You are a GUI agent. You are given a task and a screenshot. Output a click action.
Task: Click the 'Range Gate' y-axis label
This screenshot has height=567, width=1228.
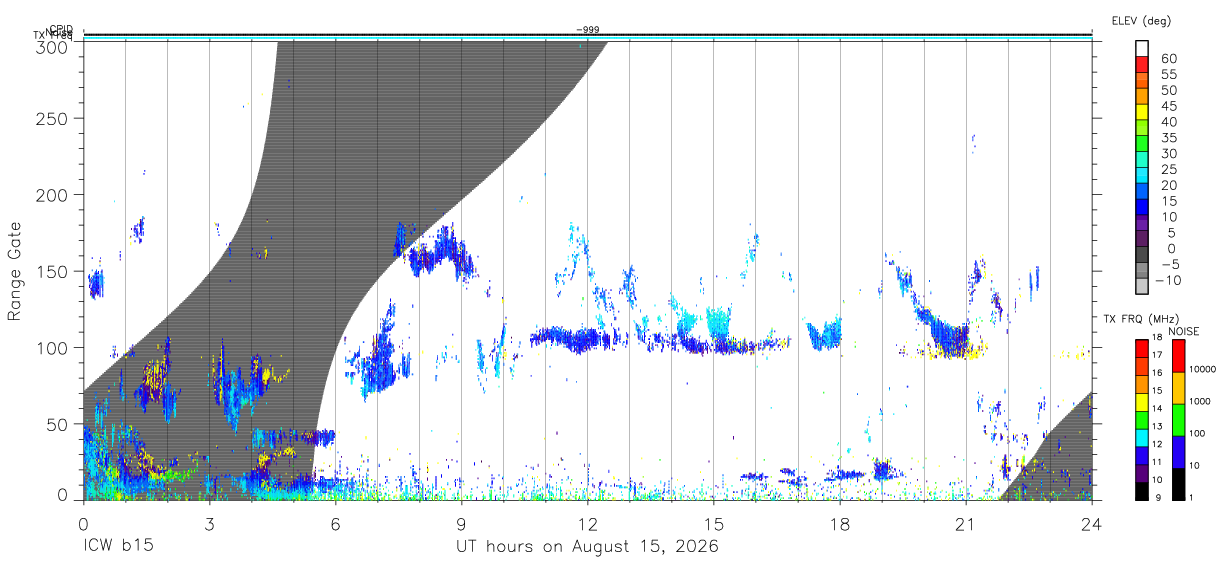tap(15, 270)
